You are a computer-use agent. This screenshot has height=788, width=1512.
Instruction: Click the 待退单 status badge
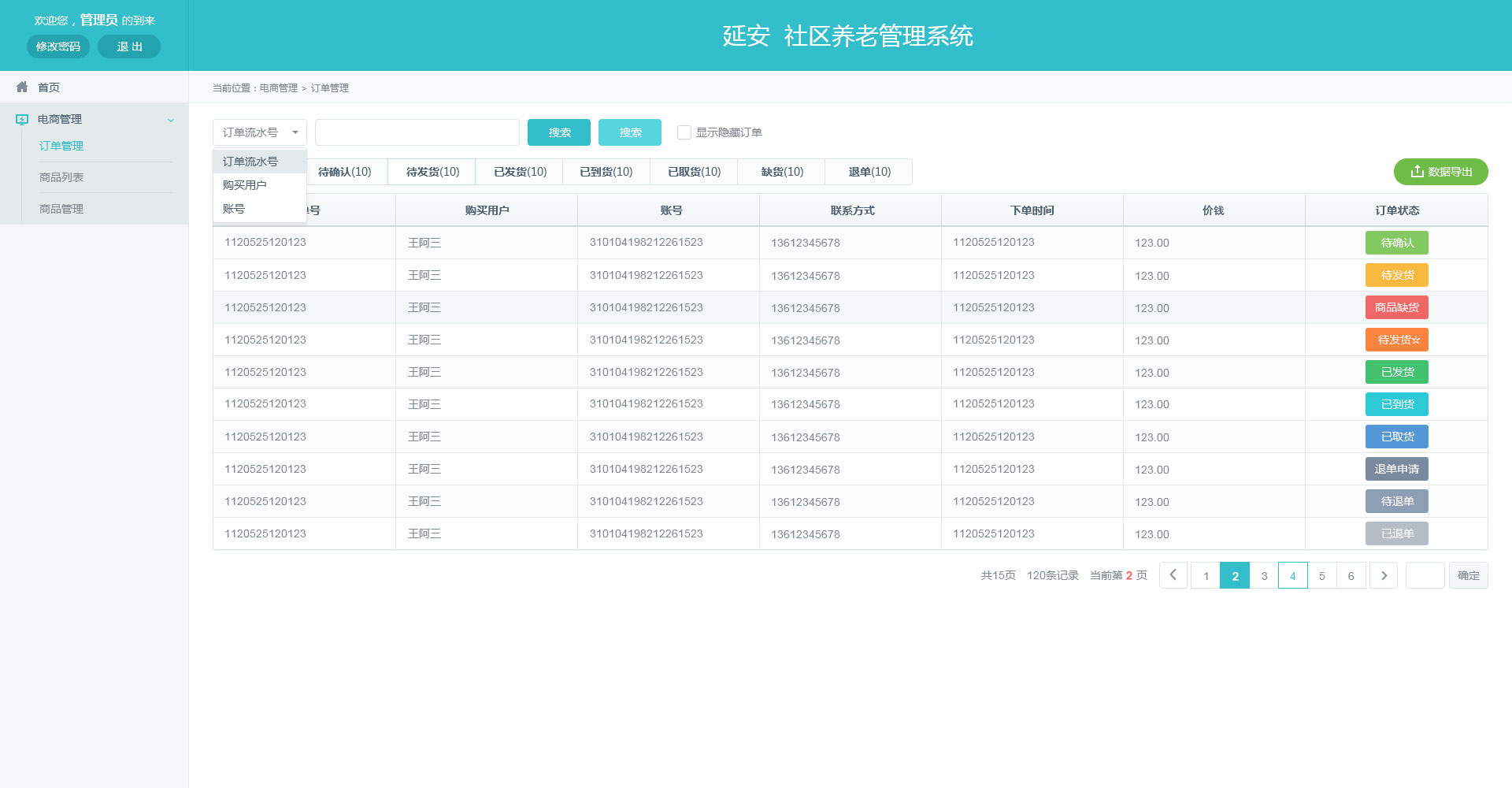(1397, 501)
